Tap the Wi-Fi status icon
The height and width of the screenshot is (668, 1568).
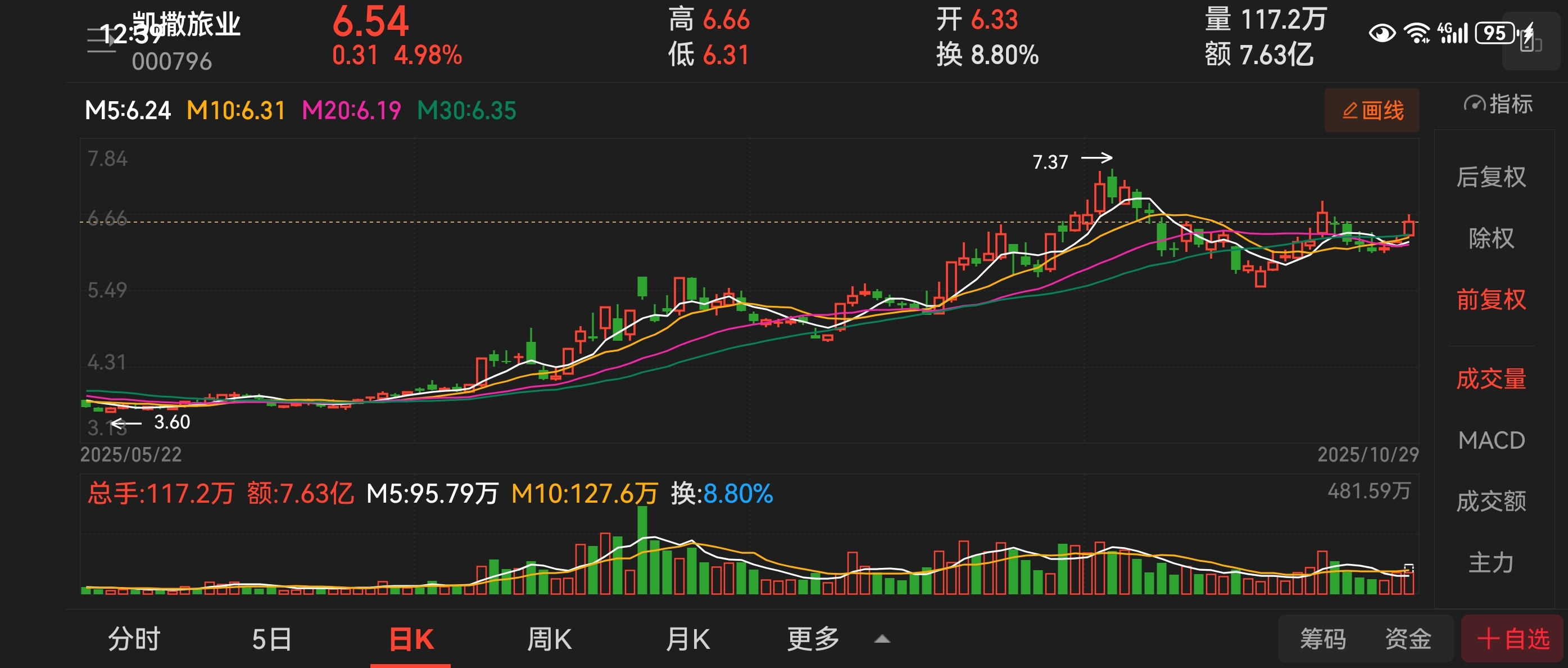[x=1416, y=32]
